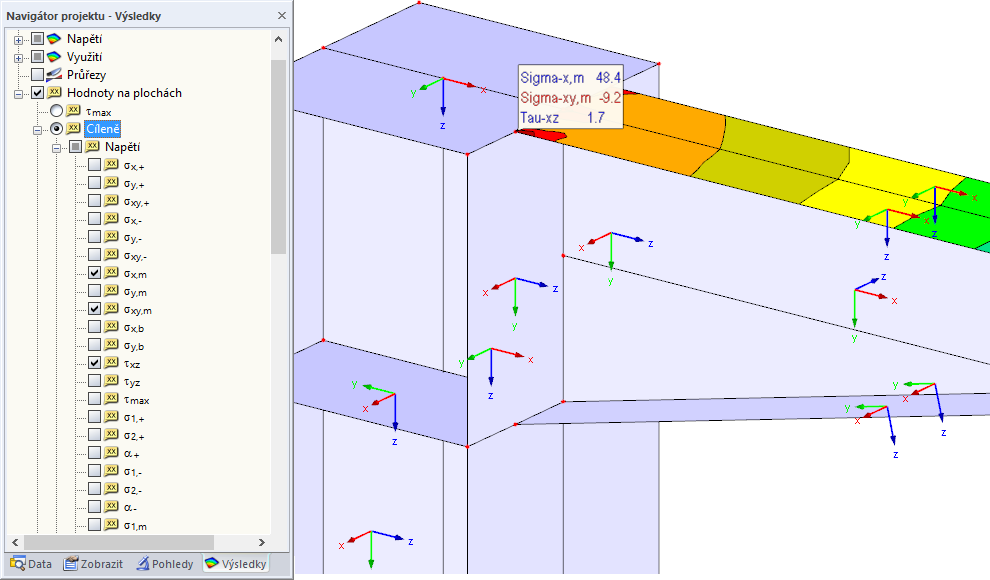Image resolution: width=990 pixels, height=580 pixels.
Task: Click the value icon beside τyz row
Action: tap(111, 381)
